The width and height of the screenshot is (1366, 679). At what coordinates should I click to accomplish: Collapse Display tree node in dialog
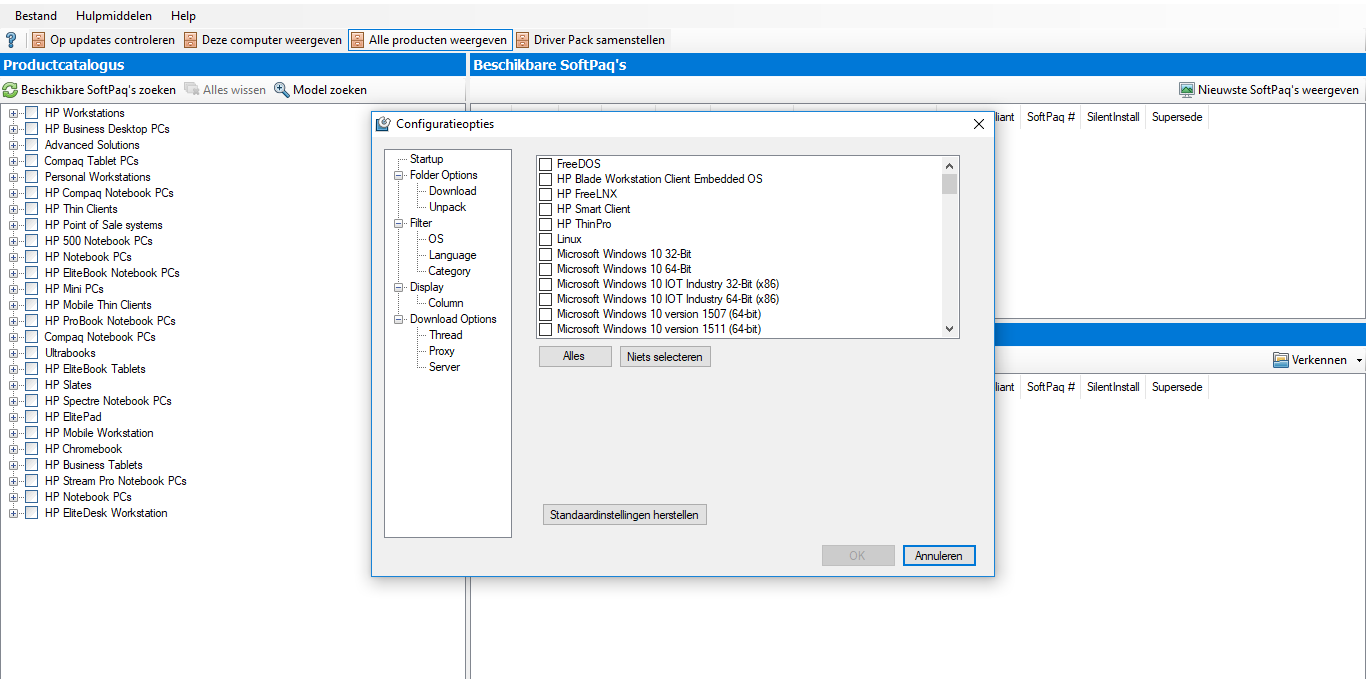pos(400,287)
